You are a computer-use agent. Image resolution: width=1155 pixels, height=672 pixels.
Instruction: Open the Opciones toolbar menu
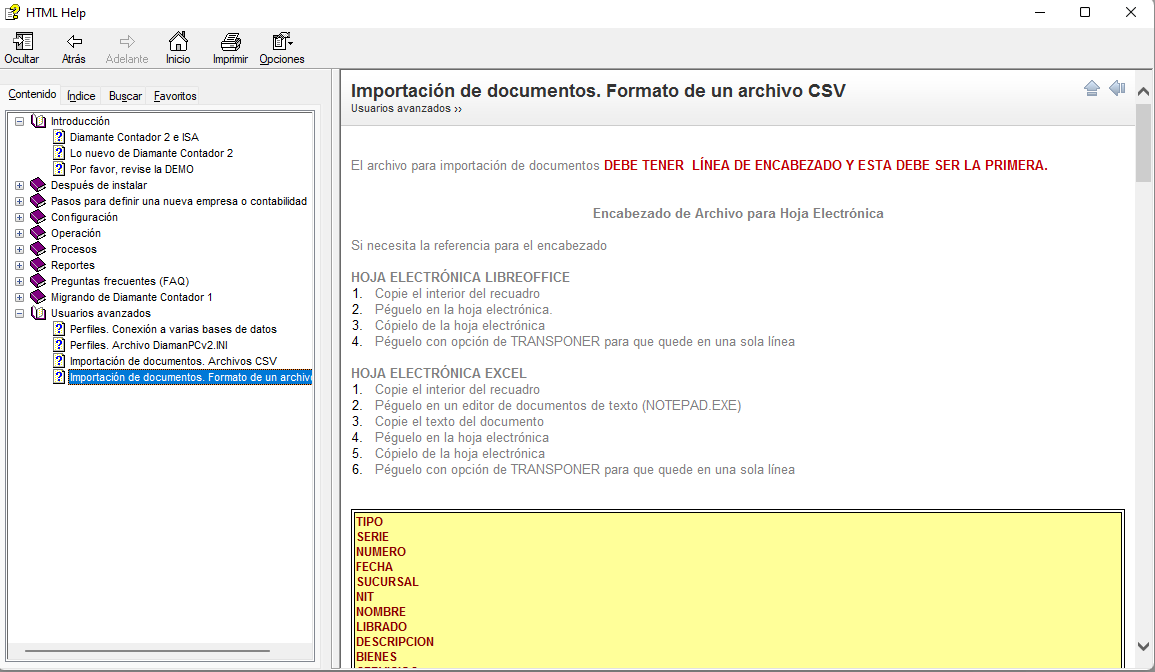281,42
